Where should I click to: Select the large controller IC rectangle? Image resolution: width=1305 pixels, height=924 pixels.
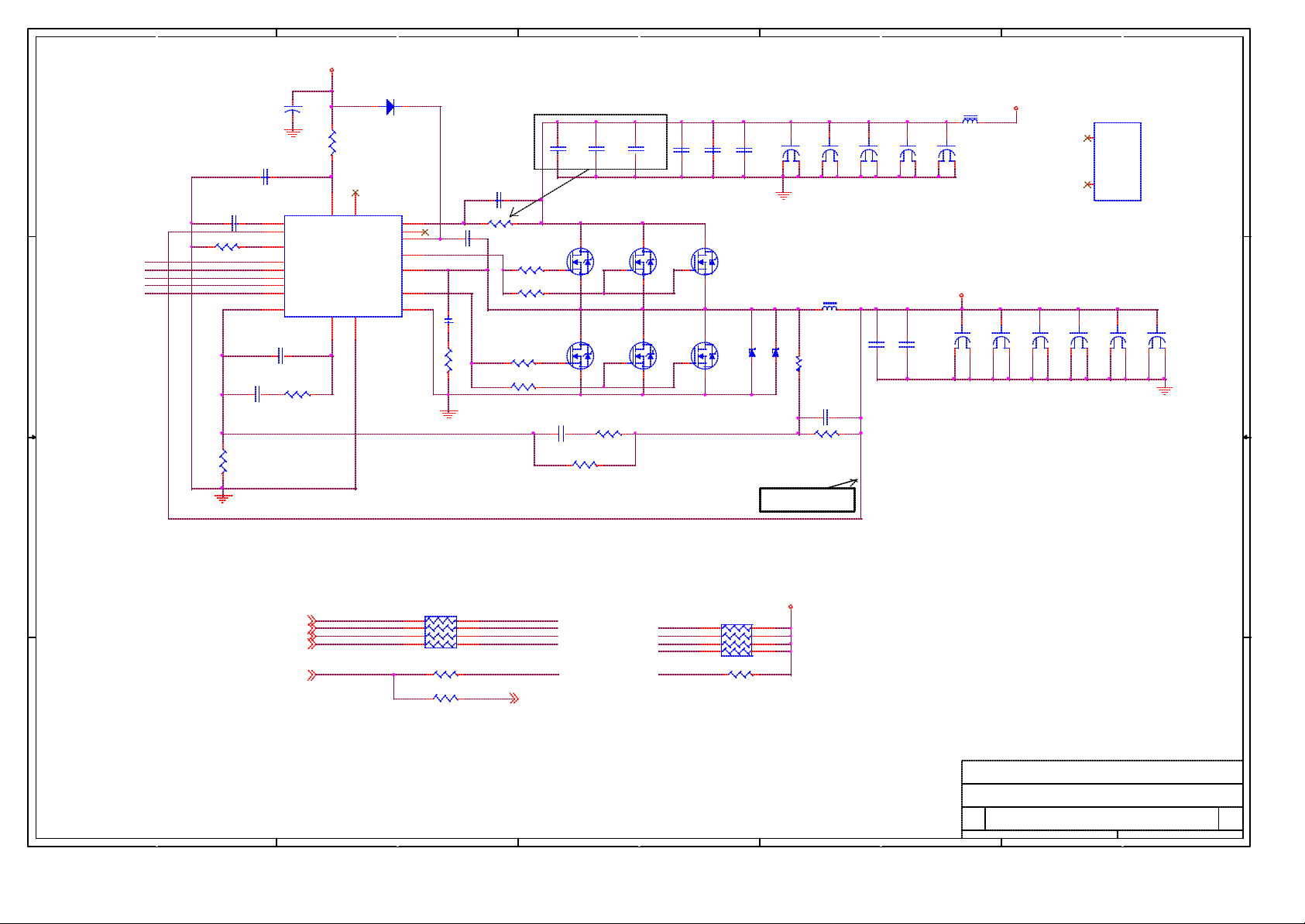coord(343,266)
